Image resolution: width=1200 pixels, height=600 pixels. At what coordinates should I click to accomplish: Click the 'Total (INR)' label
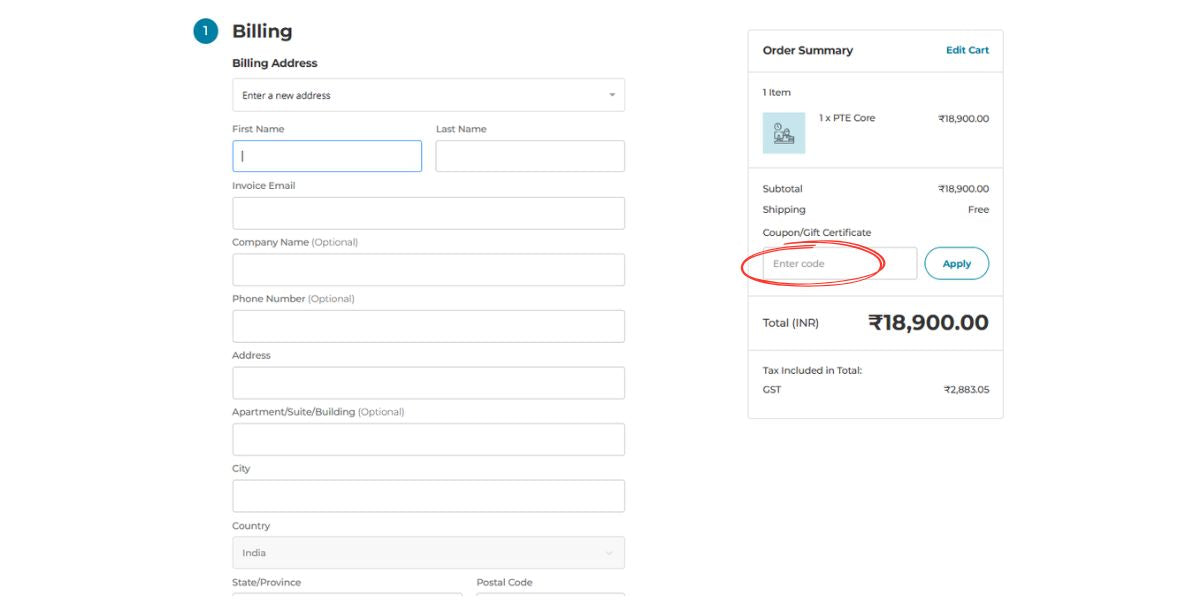coord(791,323)
